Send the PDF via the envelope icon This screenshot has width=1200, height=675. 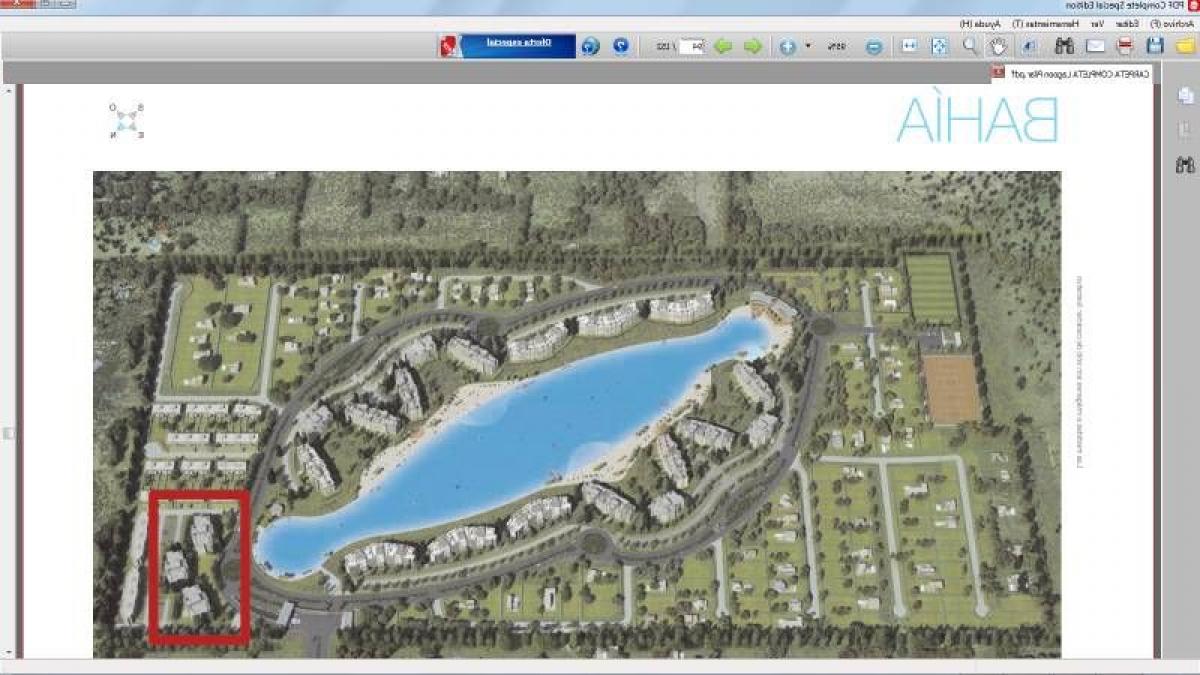click(x=1096, y=46)
